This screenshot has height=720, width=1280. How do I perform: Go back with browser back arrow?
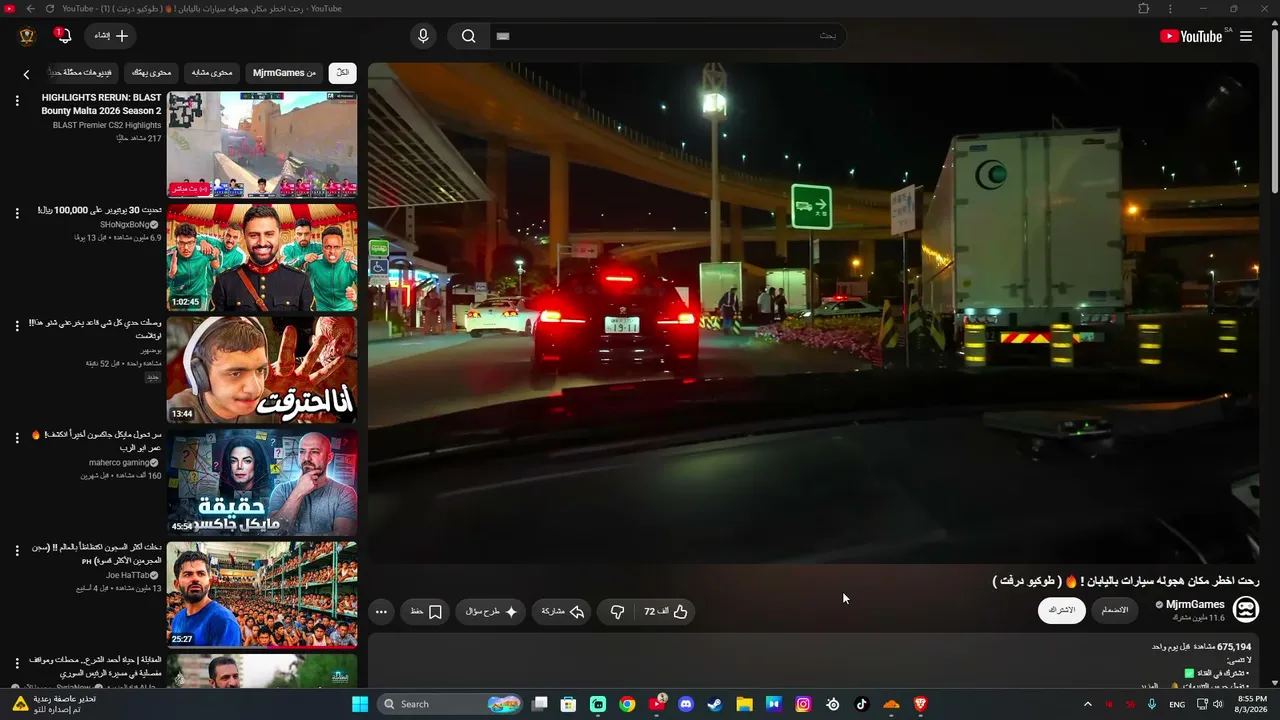[x=30, y=9]
